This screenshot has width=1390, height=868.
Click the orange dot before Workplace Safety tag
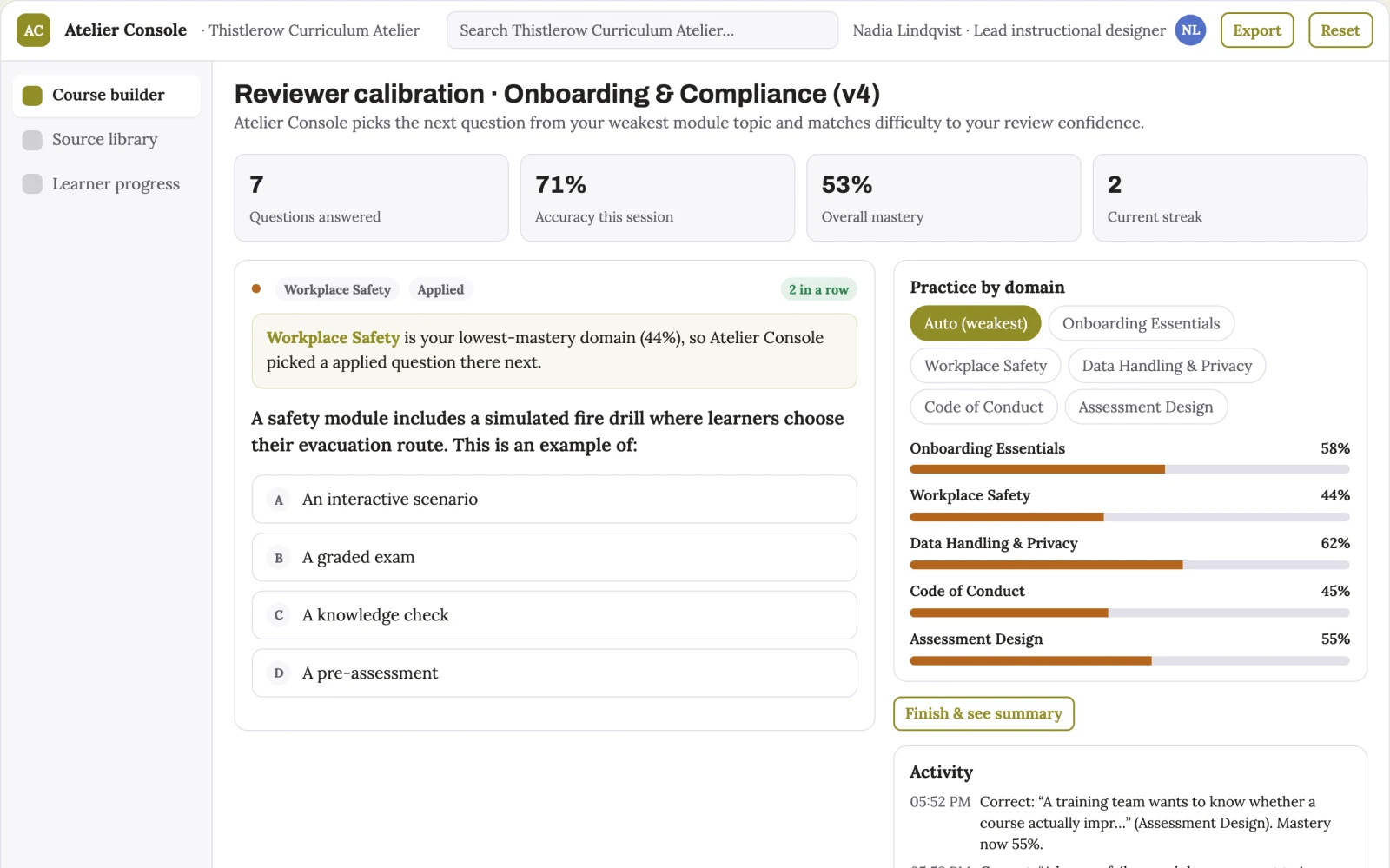click(x=256, y=289)
